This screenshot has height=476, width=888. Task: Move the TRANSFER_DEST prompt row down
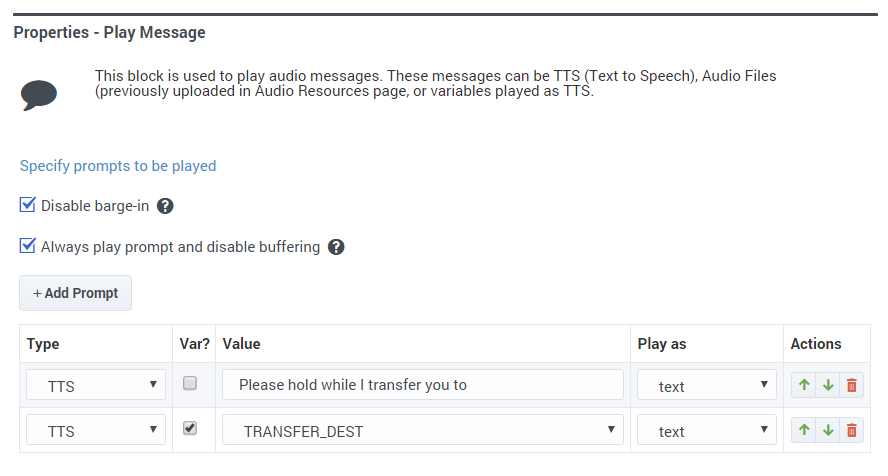click(x=828, y=430)
